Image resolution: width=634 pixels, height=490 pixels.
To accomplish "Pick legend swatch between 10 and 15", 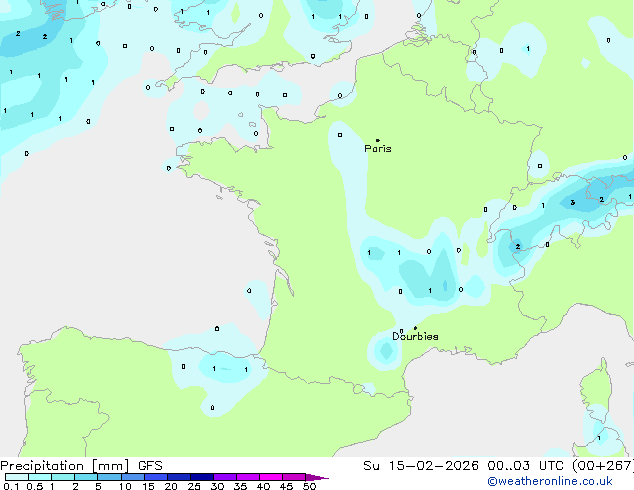I will 132,477.
